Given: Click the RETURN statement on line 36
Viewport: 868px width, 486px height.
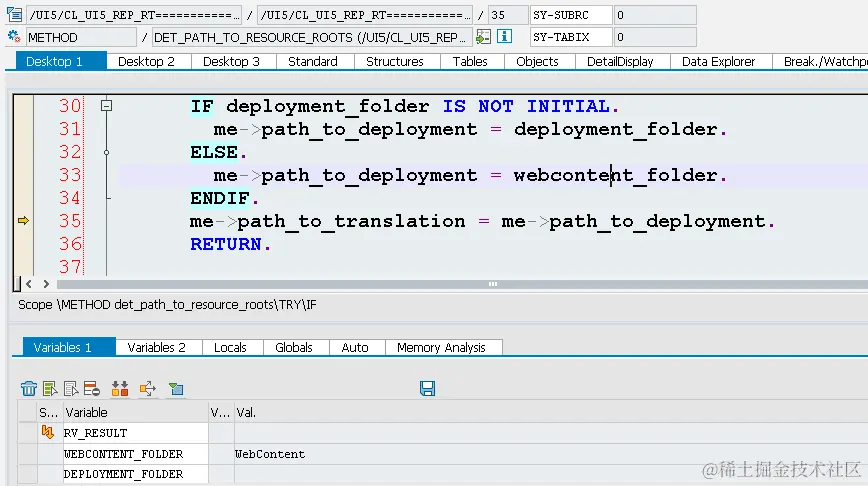Looking at the screenshot, I should 231,244.
